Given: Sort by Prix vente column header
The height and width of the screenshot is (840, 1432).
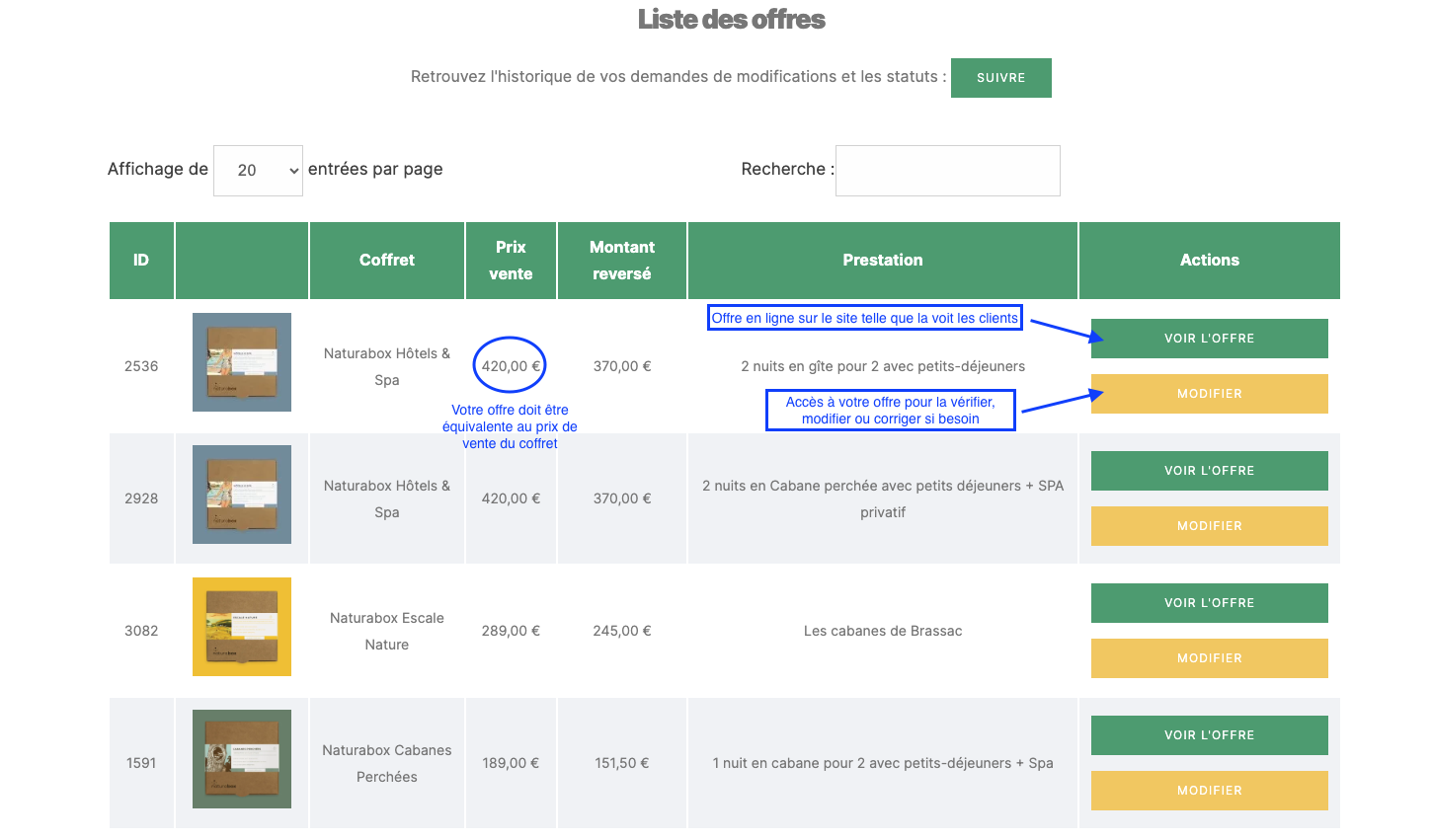Looking at the screenshot, I should point(511,261).
